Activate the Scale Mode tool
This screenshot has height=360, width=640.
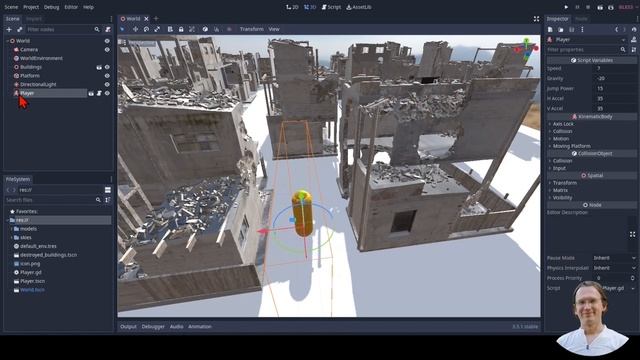tap(157, 29)
